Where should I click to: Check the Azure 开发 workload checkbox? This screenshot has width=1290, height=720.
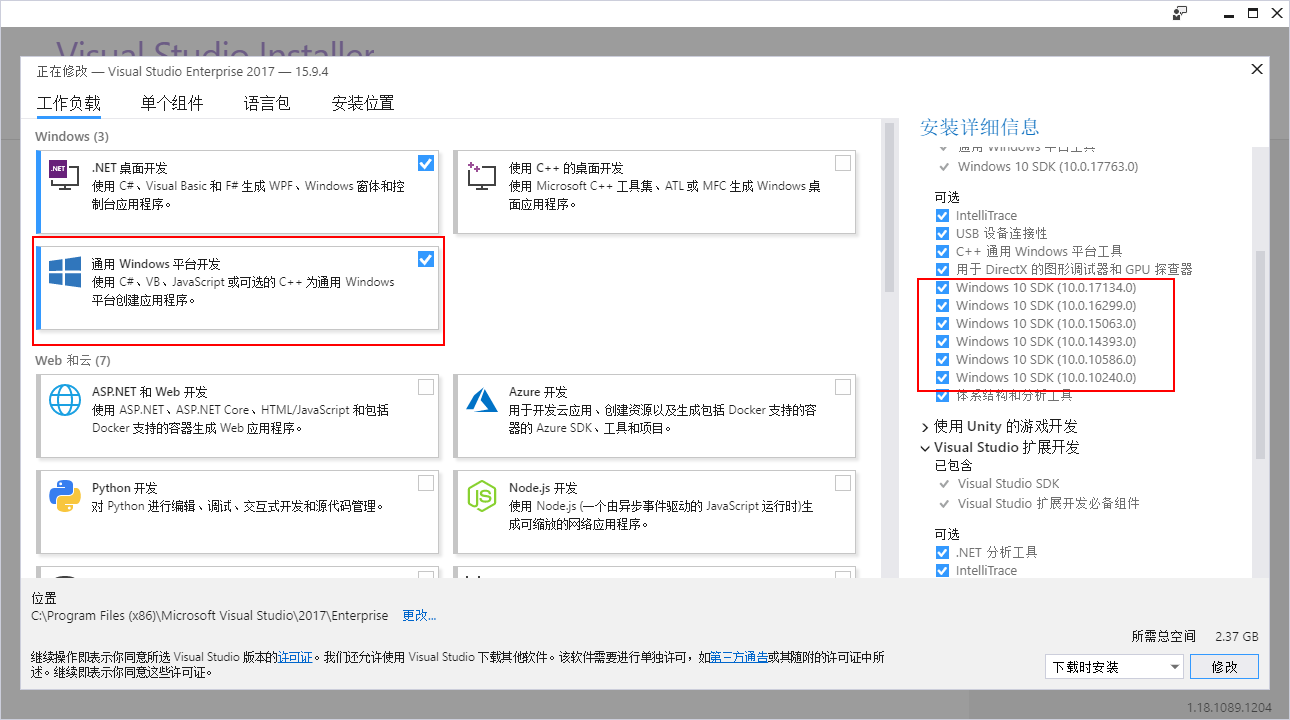843,387
